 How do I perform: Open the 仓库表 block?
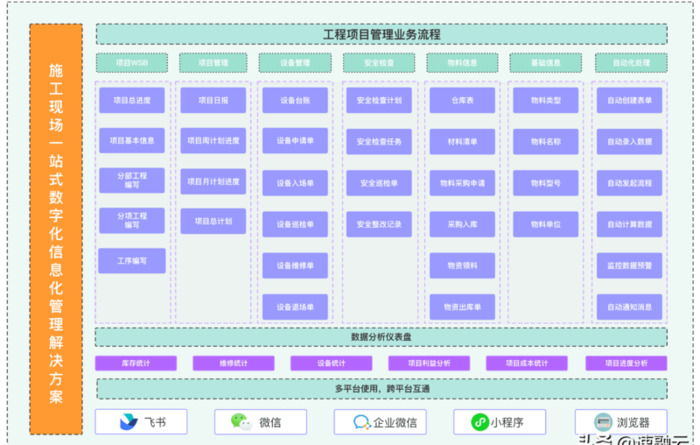click(462, 100)
